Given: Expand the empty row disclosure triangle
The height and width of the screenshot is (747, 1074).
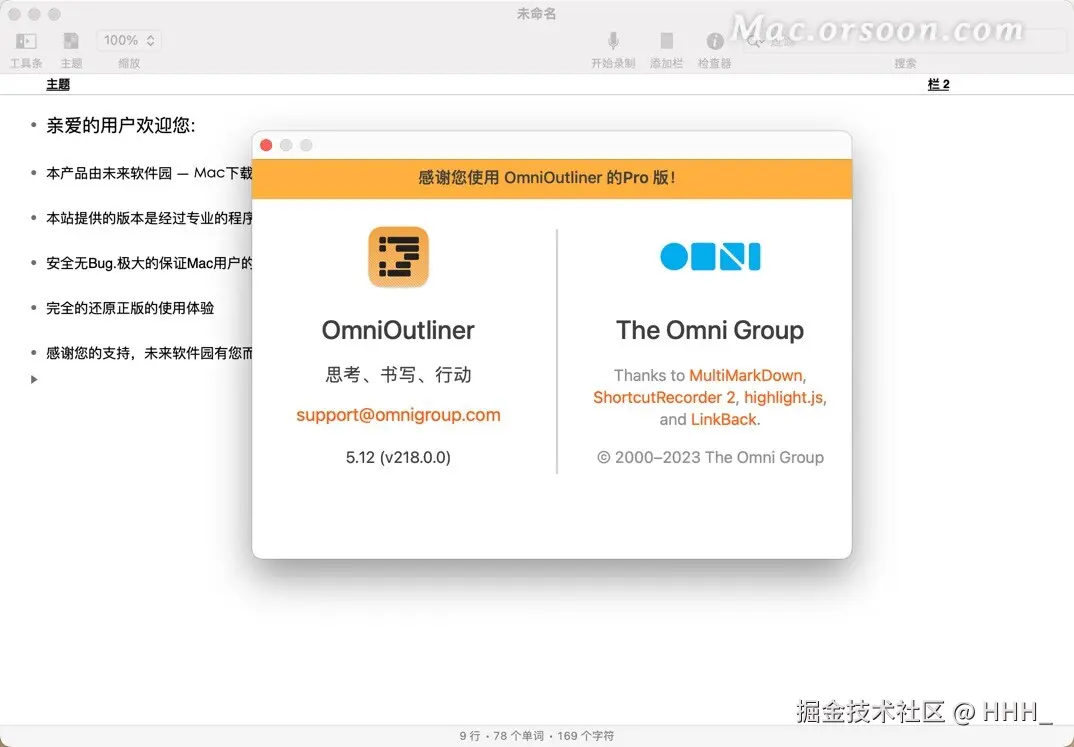Looking at the screenshot, I should point(34,379).
